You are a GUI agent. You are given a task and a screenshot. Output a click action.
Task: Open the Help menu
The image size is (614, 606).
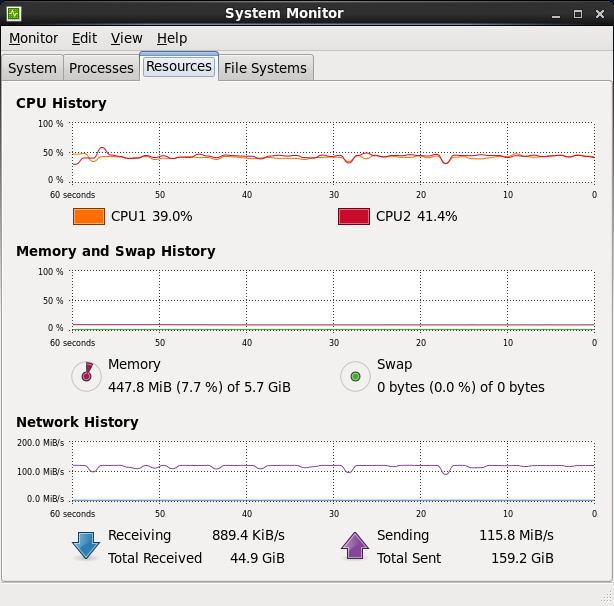172,38
